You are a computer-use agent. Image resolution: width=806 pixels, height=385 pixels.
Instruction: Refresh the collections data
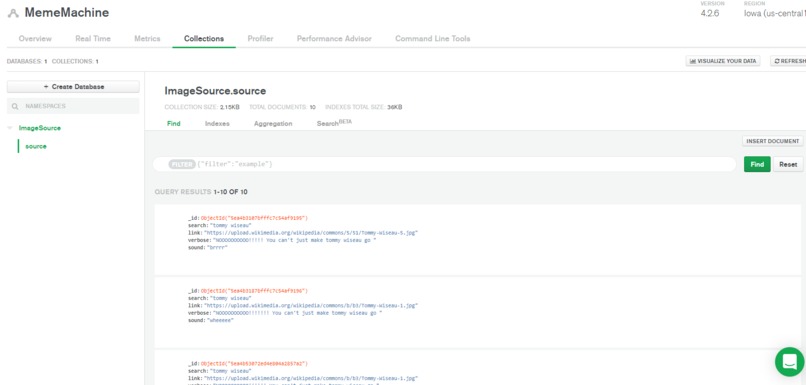pos(788,61)
